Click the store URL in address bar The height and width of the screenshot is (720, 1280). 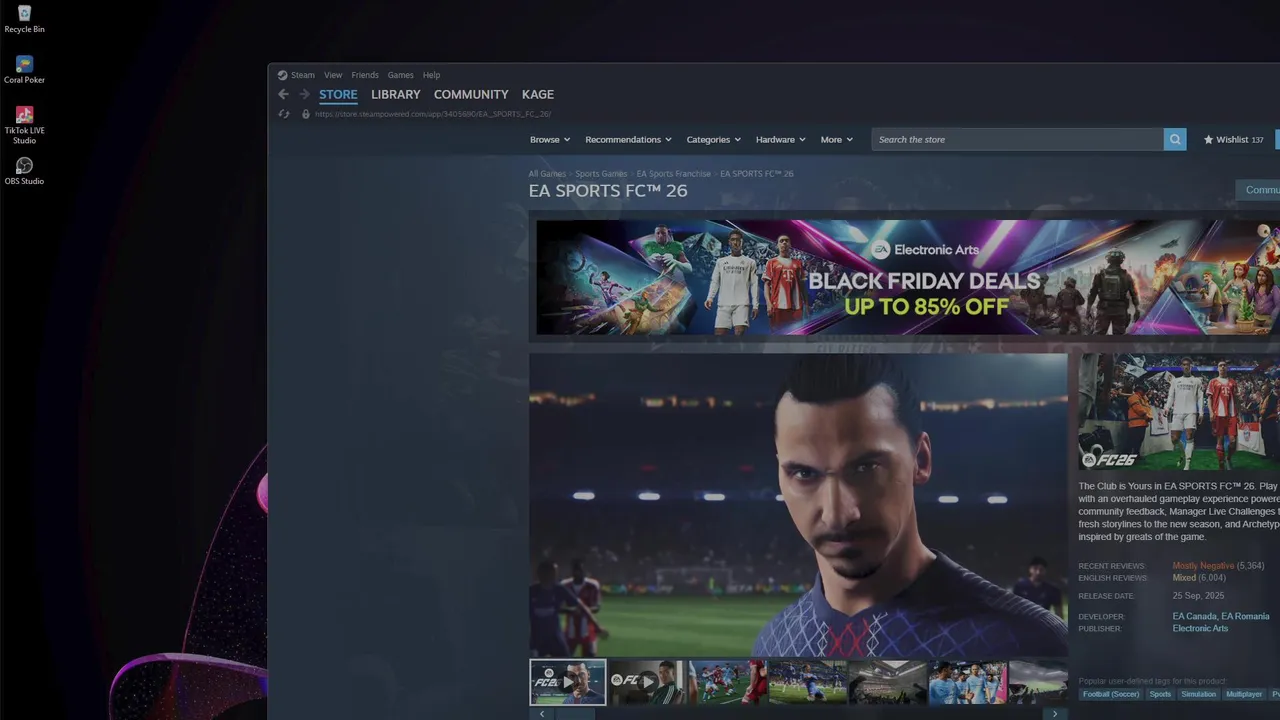[x=433, y=114]
